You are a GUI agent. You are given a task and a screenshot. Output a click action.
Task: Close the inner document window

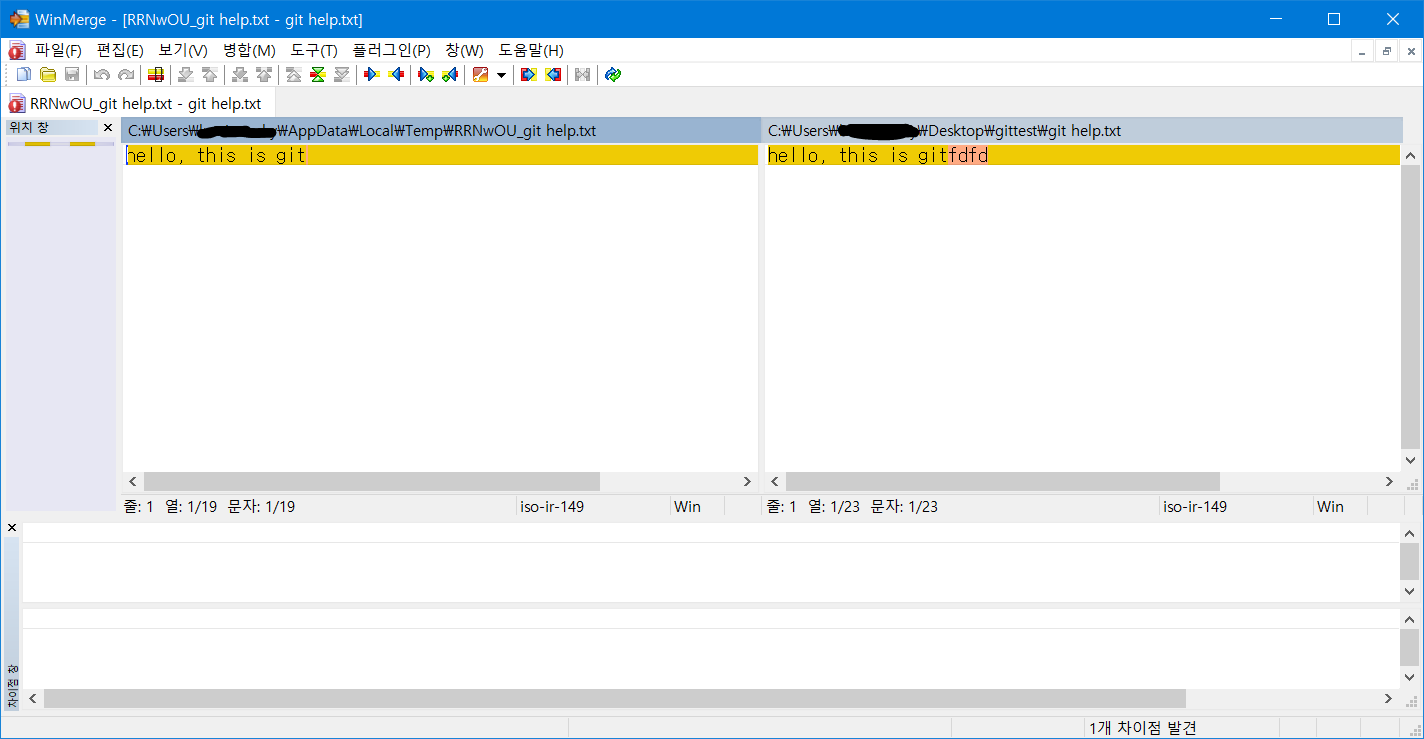pyautogui.click(x=1410, y=51)
